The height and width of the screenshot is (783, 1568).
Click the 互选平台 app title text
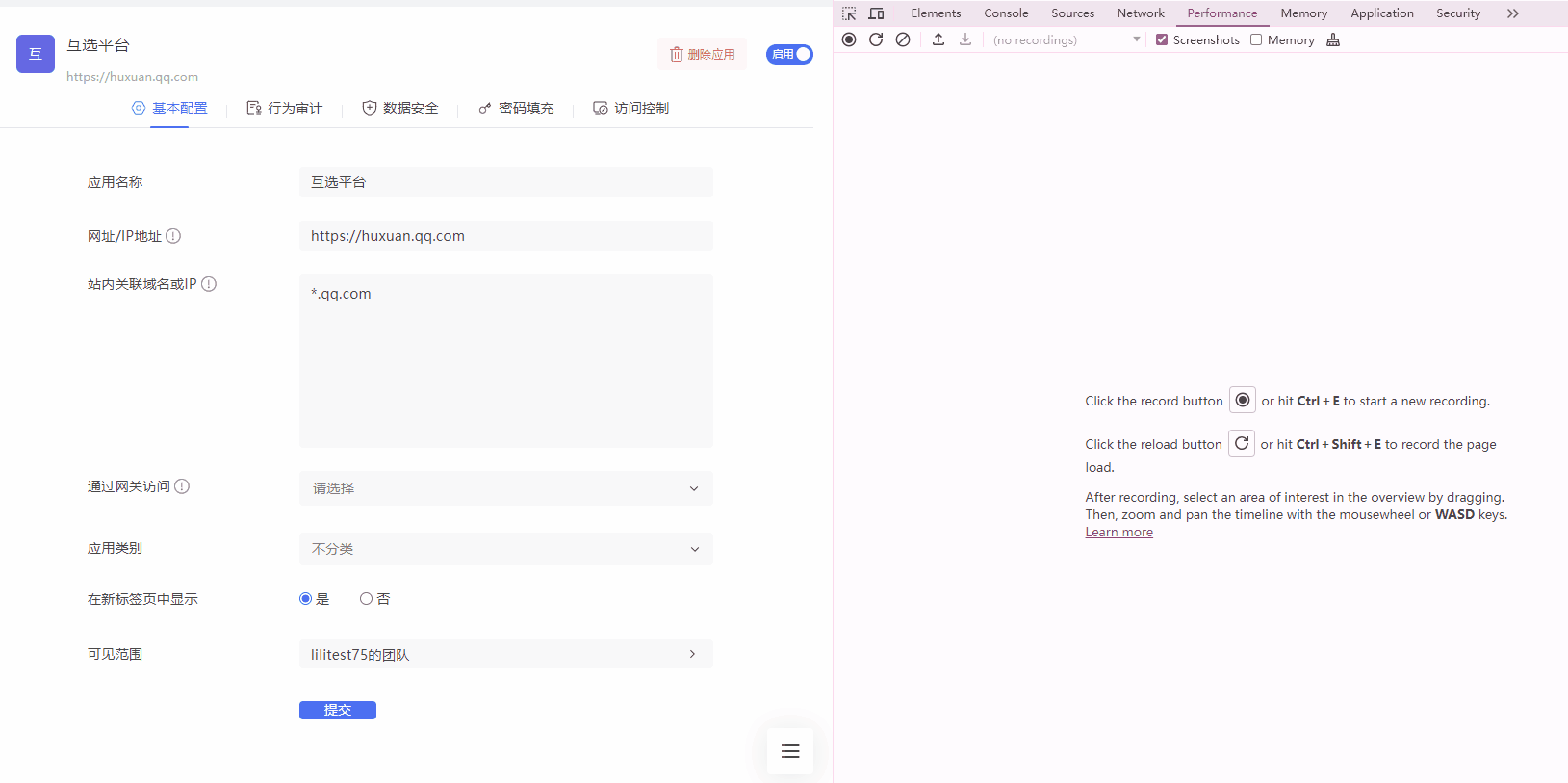pos(98,45)
